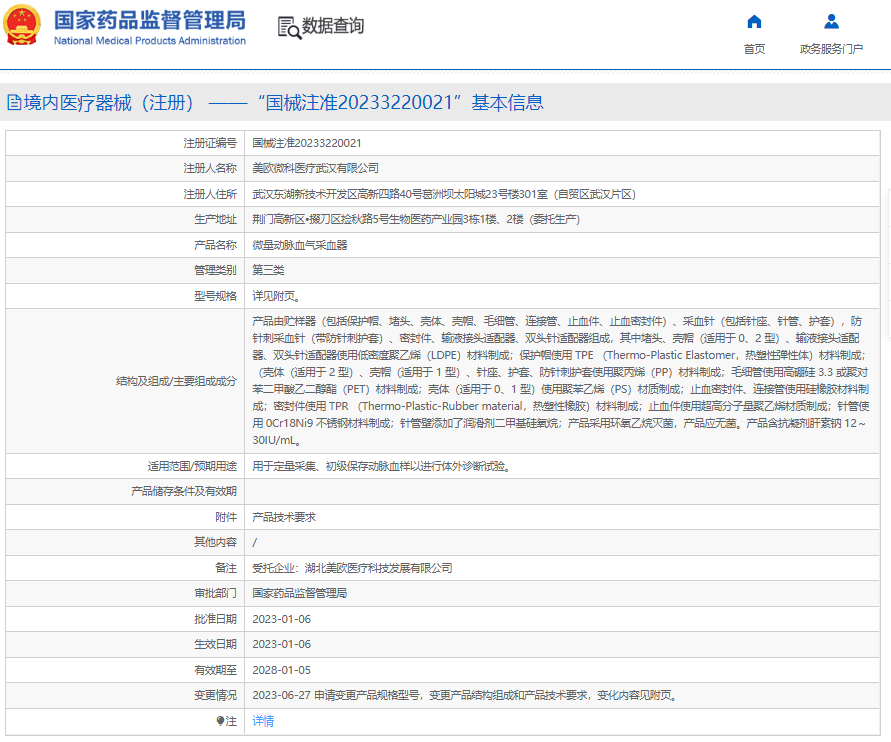Click expiry date 2028-01-05
This screenshot has height=742, width=891.
(x=281, y=670)
